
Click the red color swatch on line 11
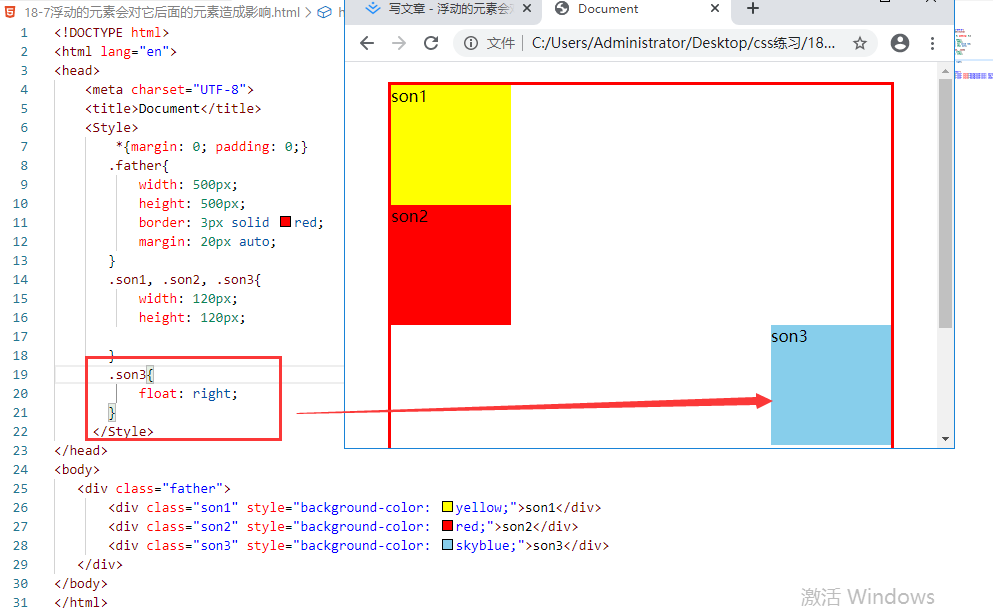coord(285,222)
